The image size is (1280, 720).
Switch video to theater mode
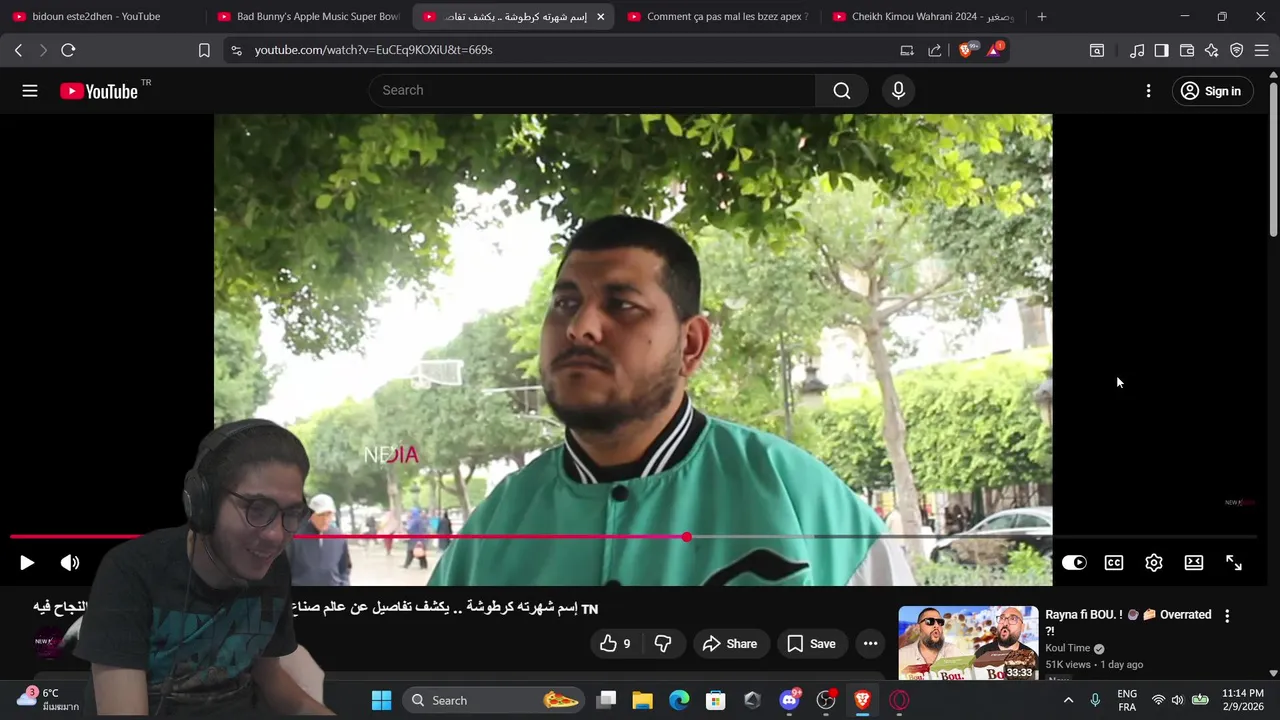click(1194, 563)
